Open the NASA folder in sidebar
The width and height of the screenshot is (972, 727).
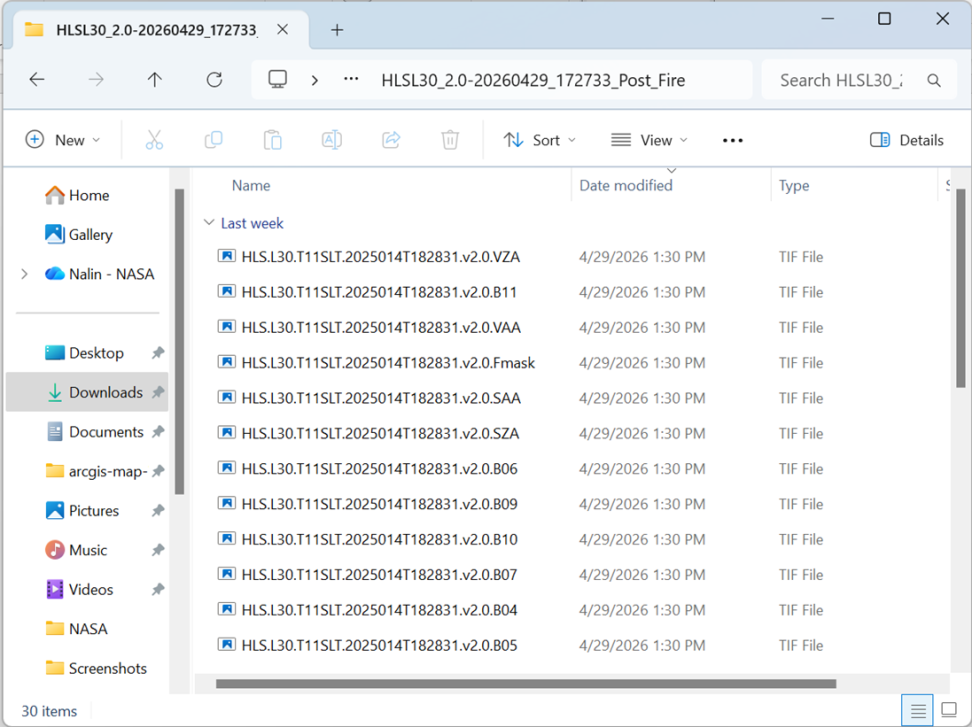tap(77, 628)
